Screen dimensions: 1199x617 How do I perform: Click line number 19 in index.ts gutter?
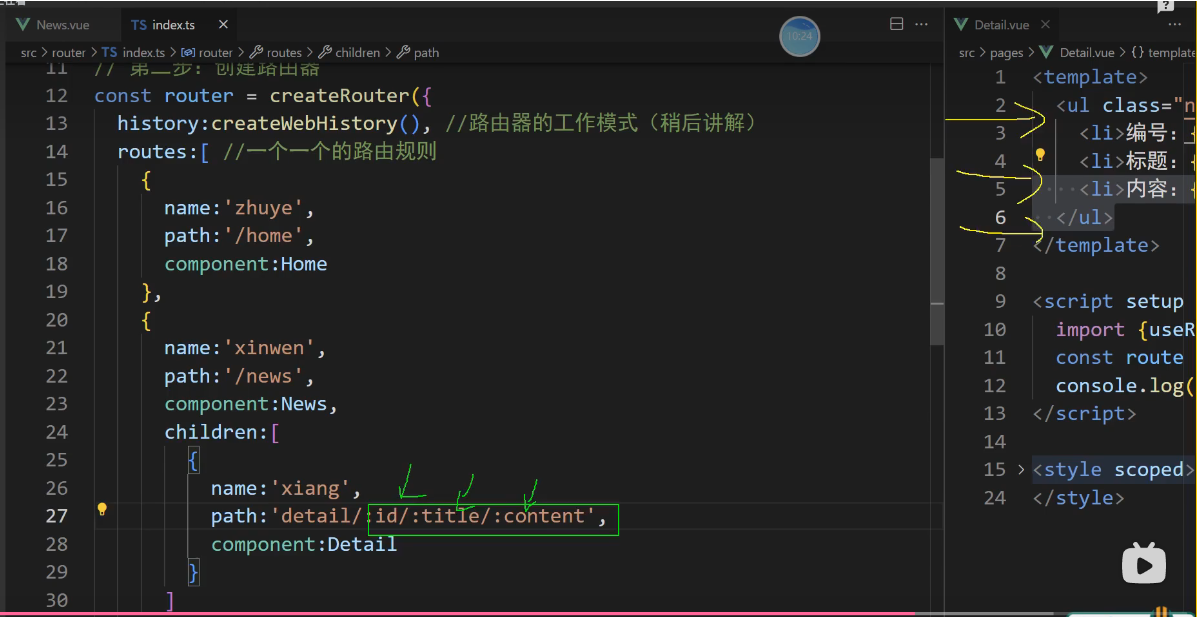click(57, 291)
